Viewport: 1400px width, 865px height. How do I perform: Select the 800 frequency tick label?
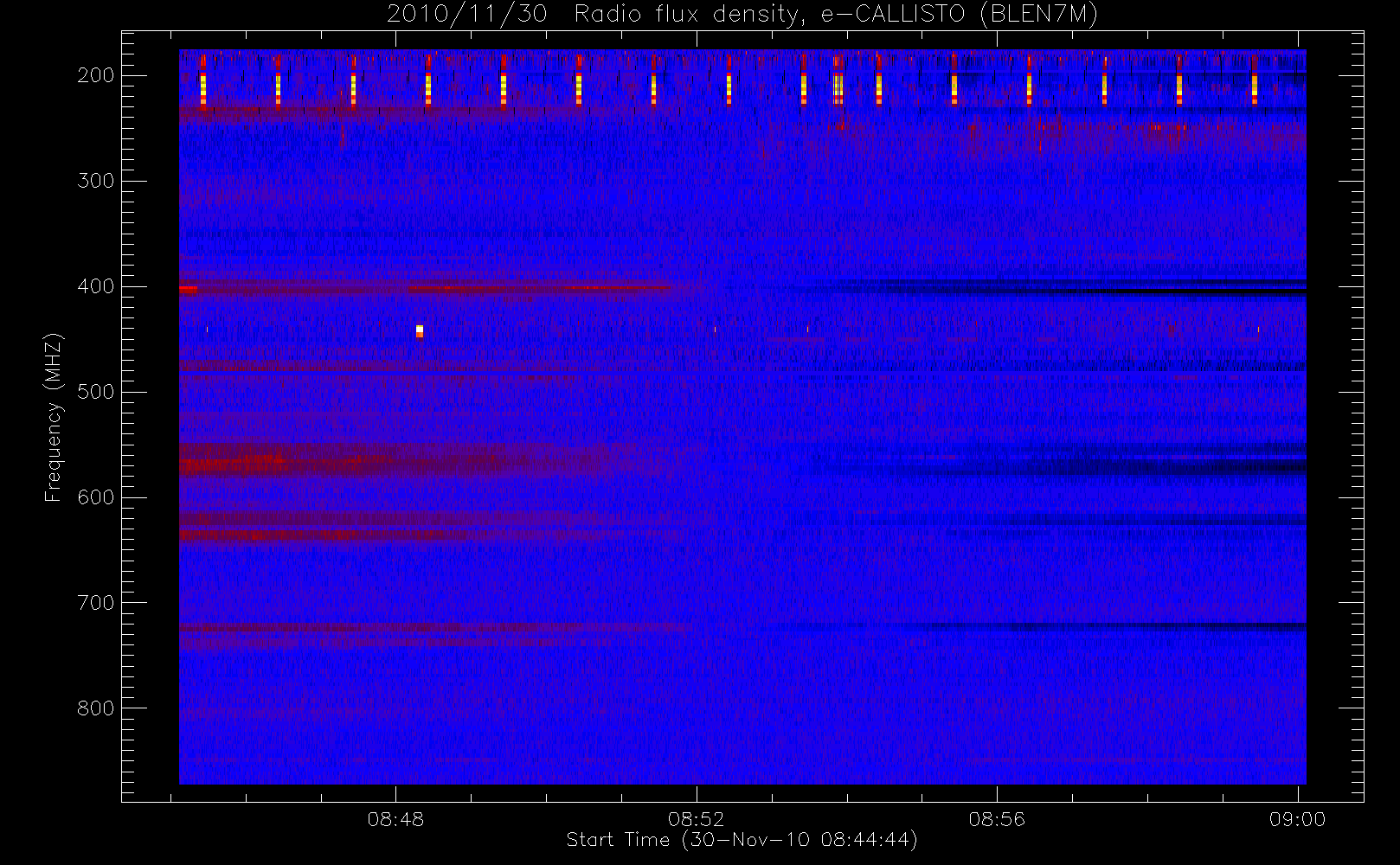(x=96, y=708)
